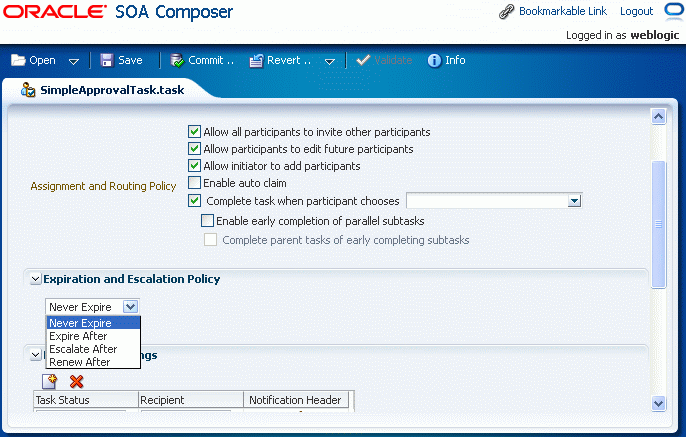Open the Bookmarkable Link
This screenshot has height=437, width=686.
point(563,12)
